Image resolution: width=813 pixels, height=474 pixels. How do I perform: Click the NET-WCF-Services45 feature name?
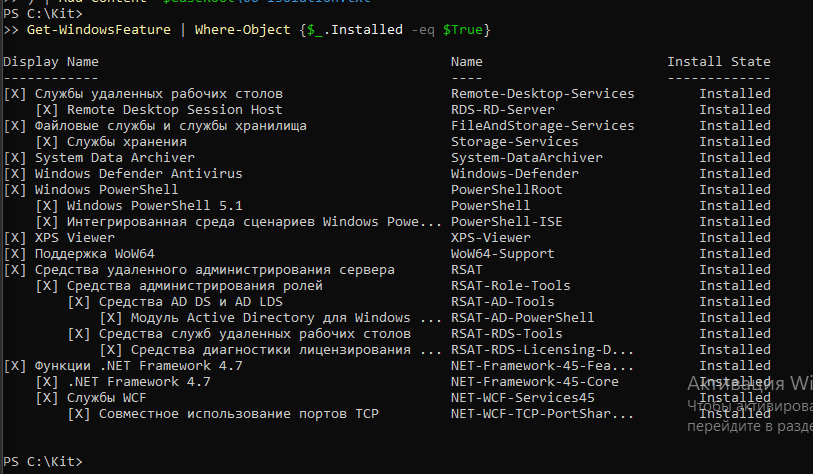coord(523,398)
